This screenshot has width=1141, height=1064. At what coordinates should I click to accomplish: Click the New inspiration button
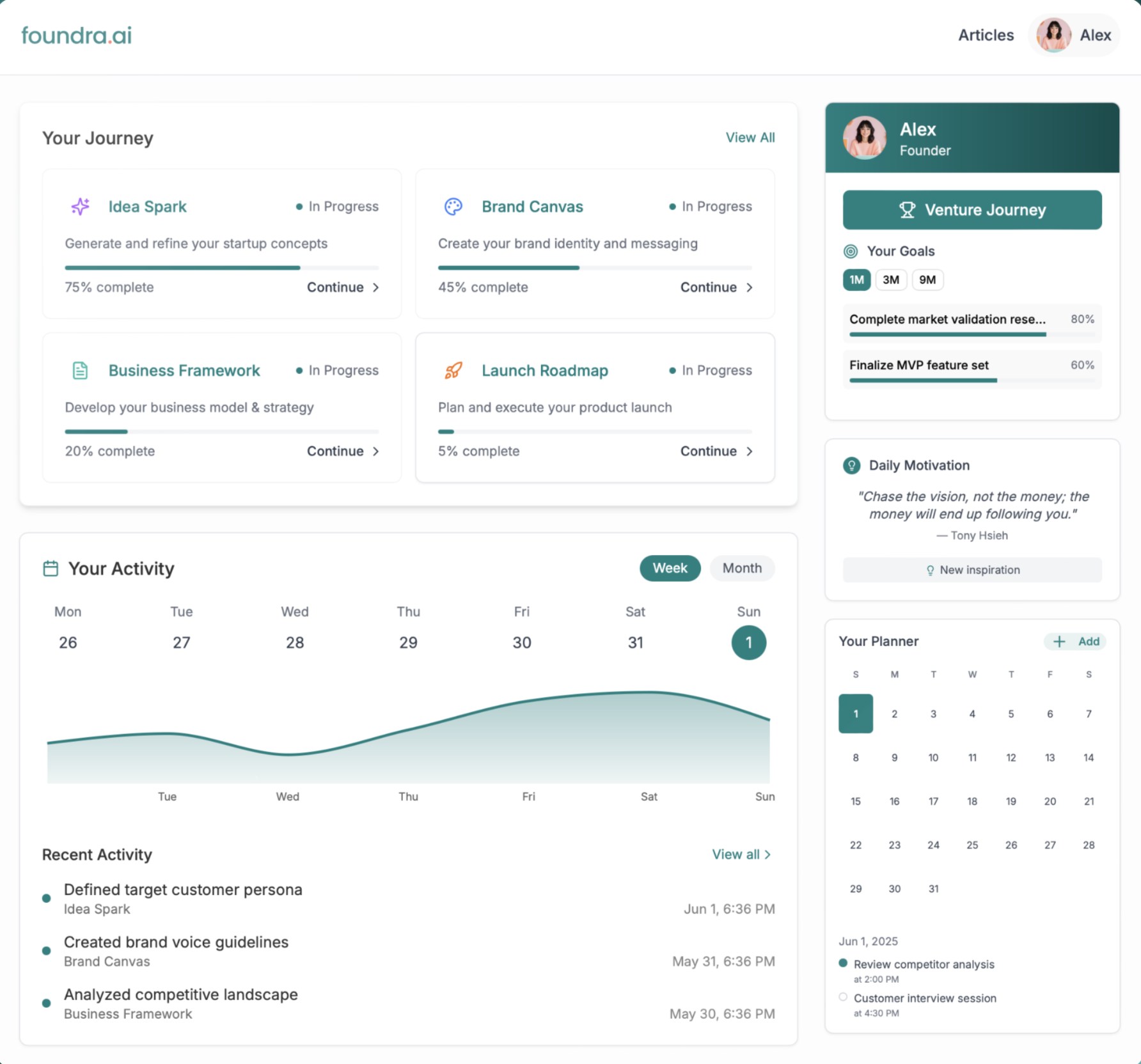point(972,570)
